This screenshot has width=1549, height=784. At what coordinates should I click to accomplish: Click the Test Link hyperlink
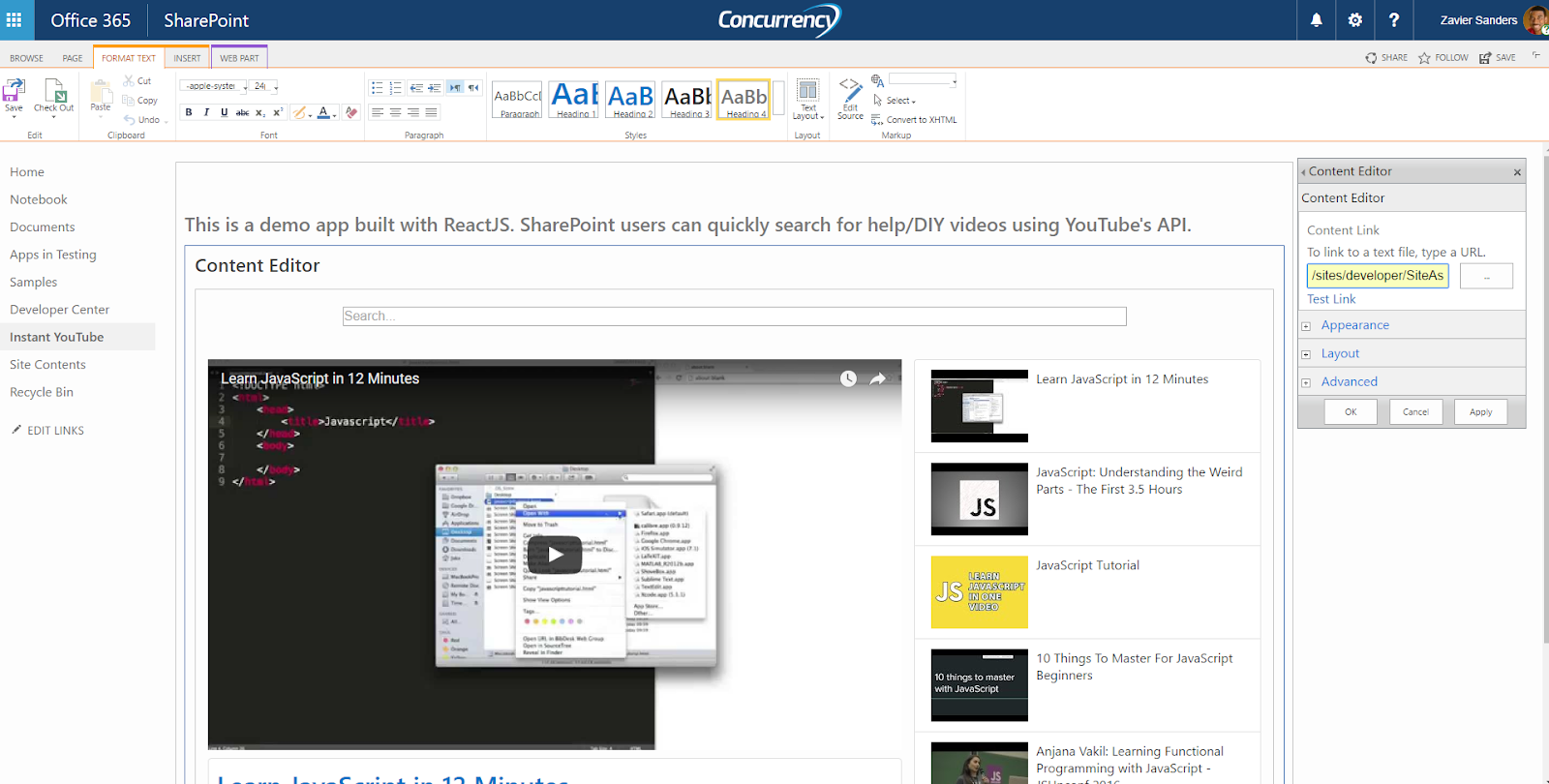tap(1331, 299)
